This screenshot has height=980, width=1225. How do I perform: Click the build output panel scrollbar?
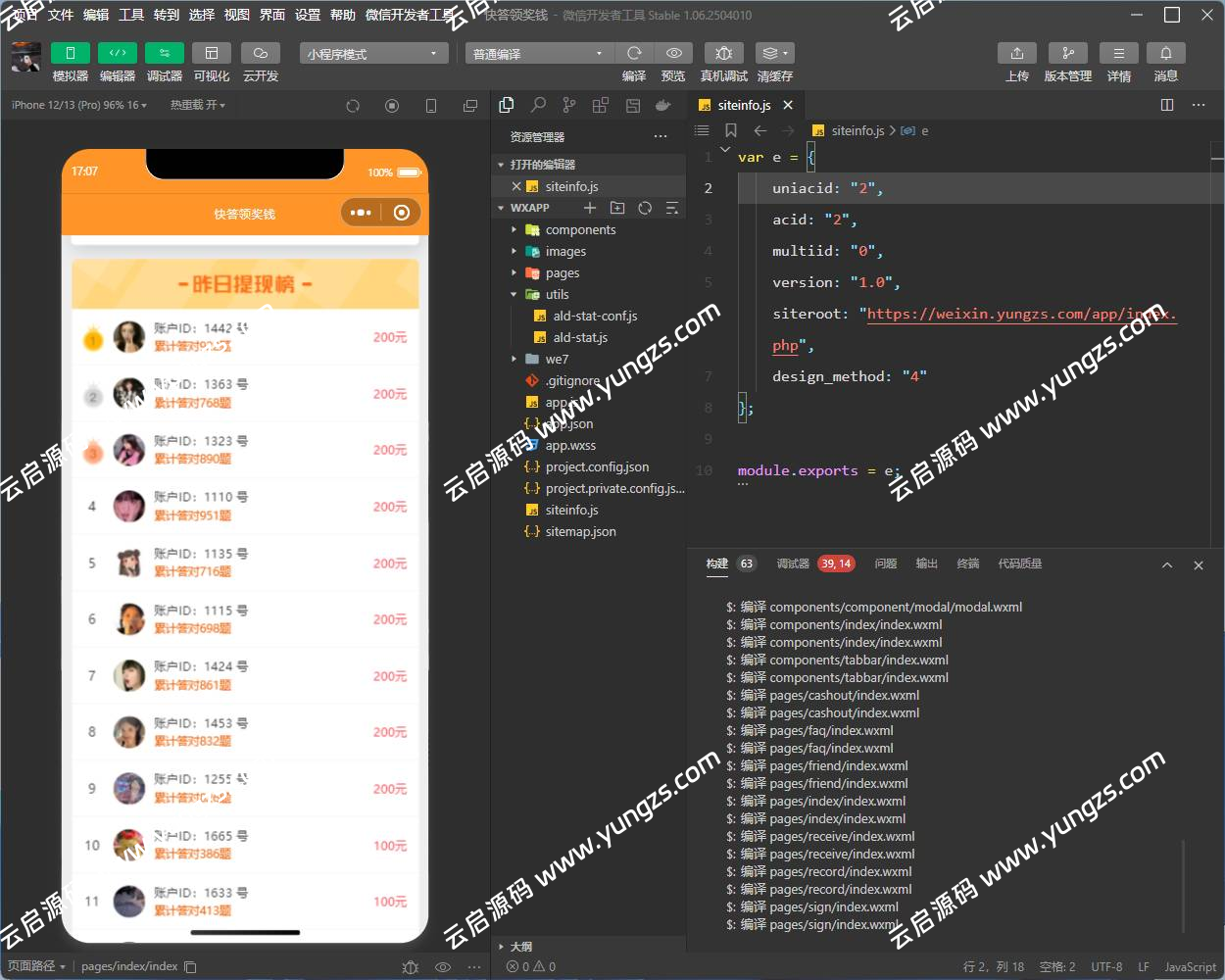pyautogui.click(x=1183, y=882)
